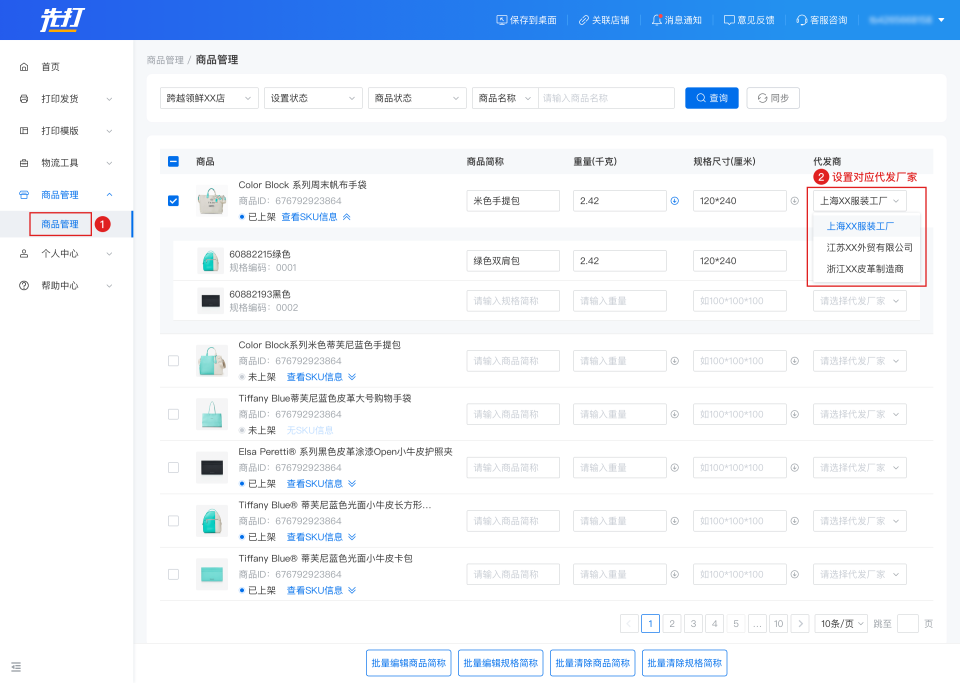Open 消息通知 bell notifications
960x683 pixels.
click(x=657, y=20)
